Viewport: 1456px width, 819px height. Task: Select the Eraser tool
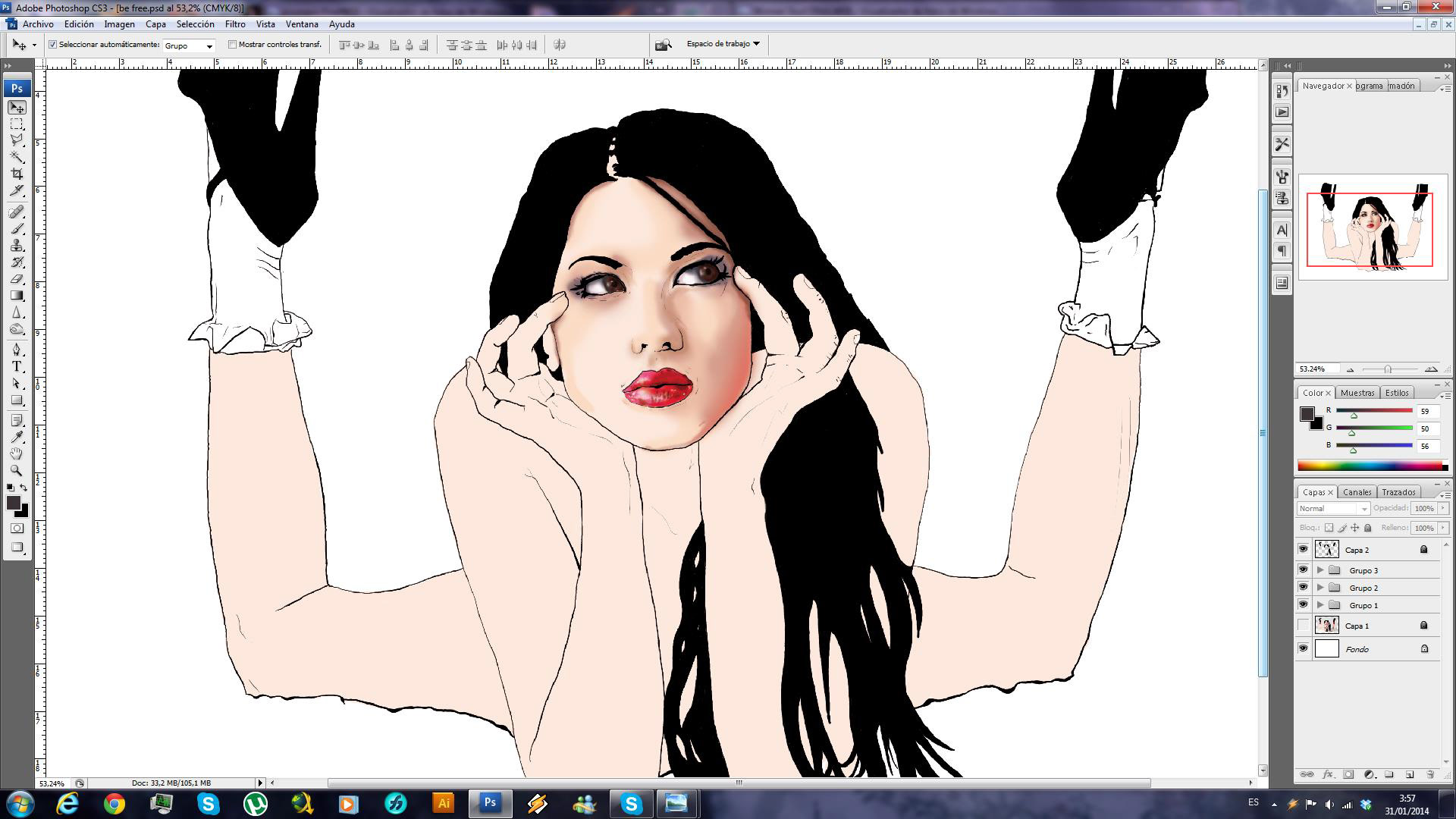pyautogui.click(x=17, y=279)
